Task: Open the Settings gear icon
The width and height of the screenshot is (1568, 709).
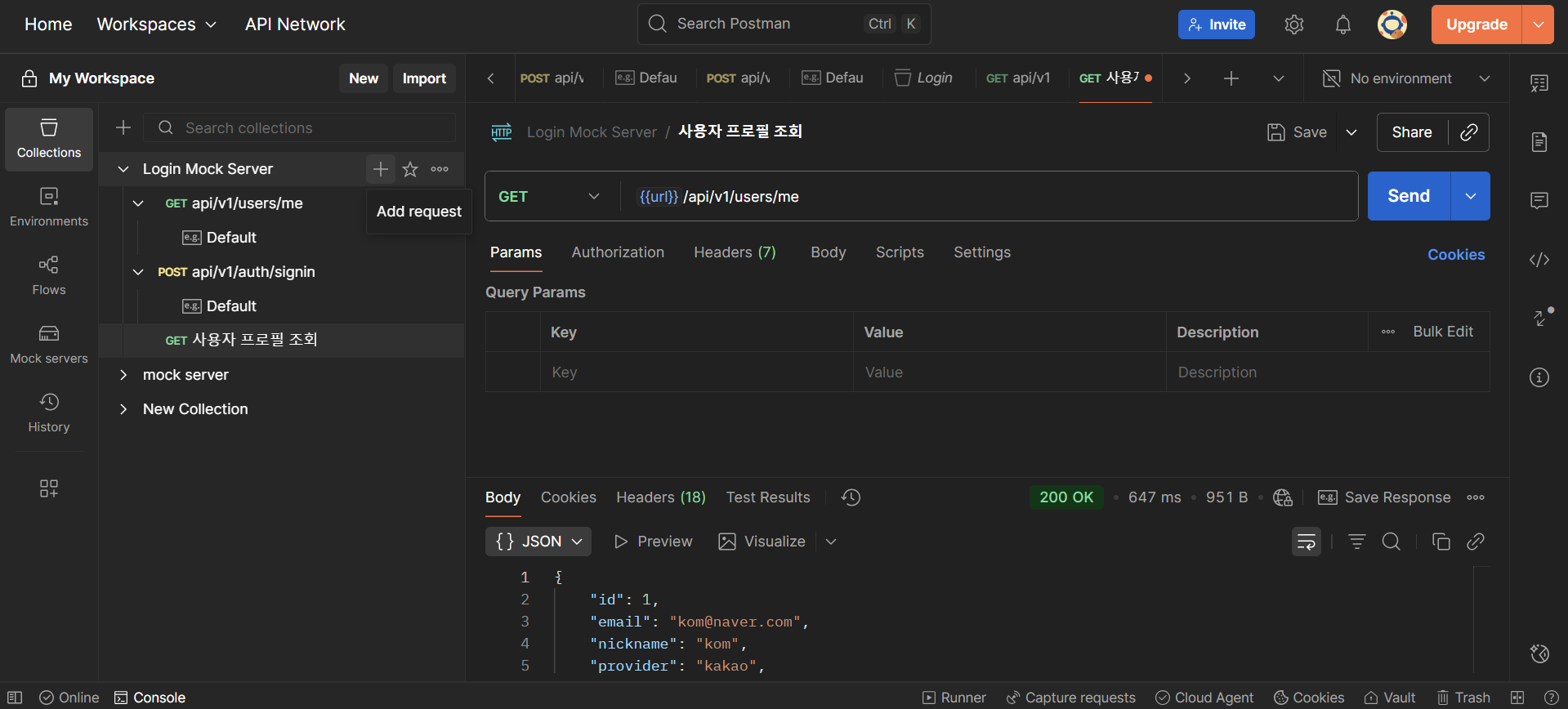Action: (1293, 25)
